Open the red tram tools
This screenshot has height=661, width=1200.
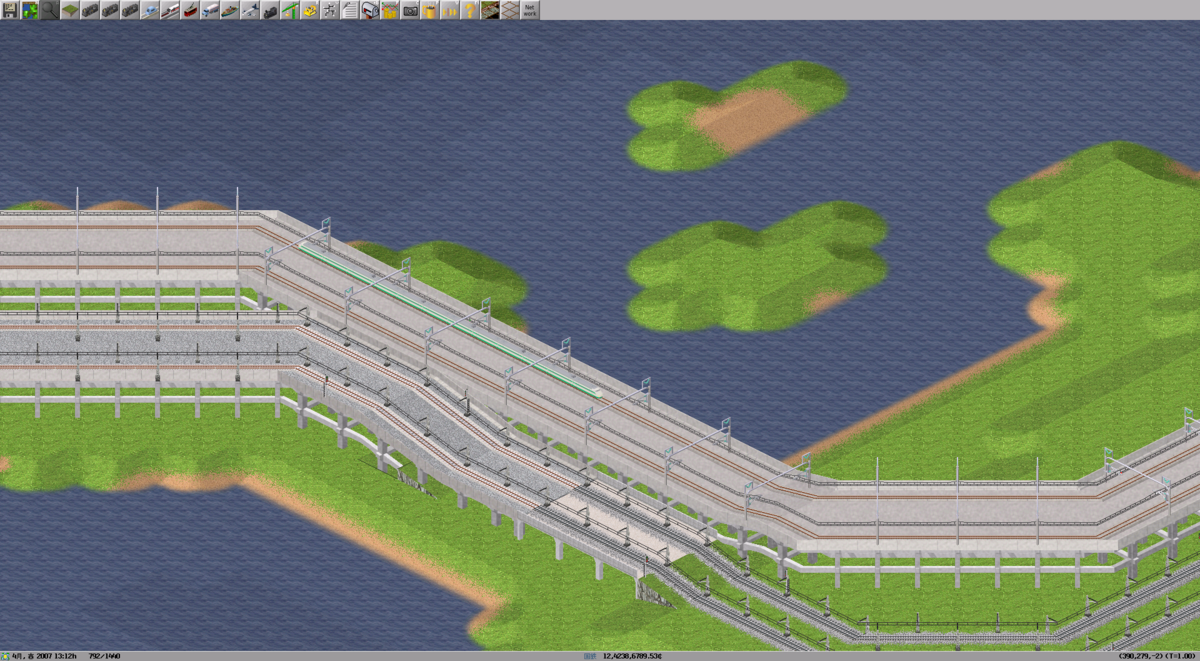190,10
